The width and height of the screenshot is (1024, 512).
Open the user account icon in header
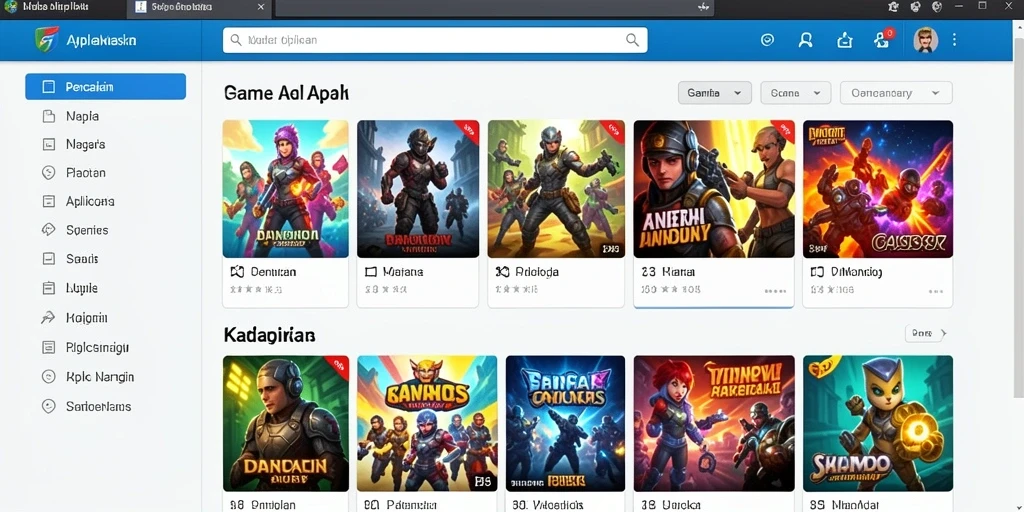(x=806, y=40)
